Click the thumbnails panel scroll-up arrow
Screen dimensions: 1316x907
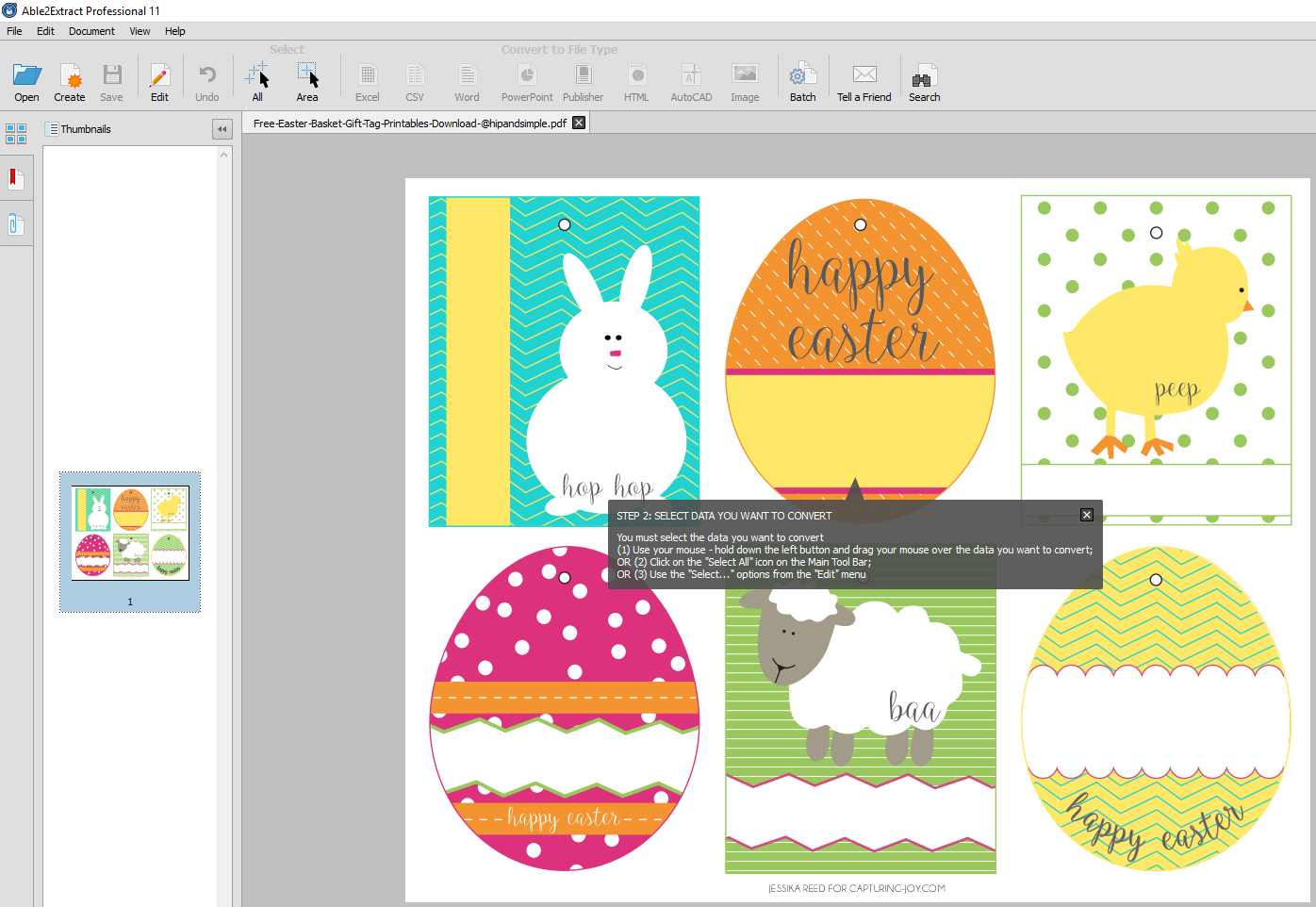[x=224, y=154]
